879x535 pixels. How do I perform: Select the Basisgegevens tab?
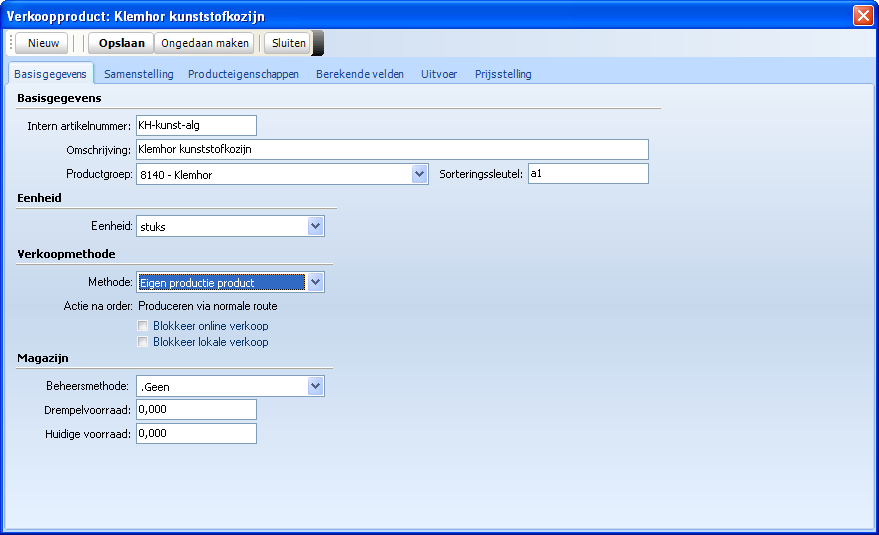pyautogui.click(x=50, y=74)
